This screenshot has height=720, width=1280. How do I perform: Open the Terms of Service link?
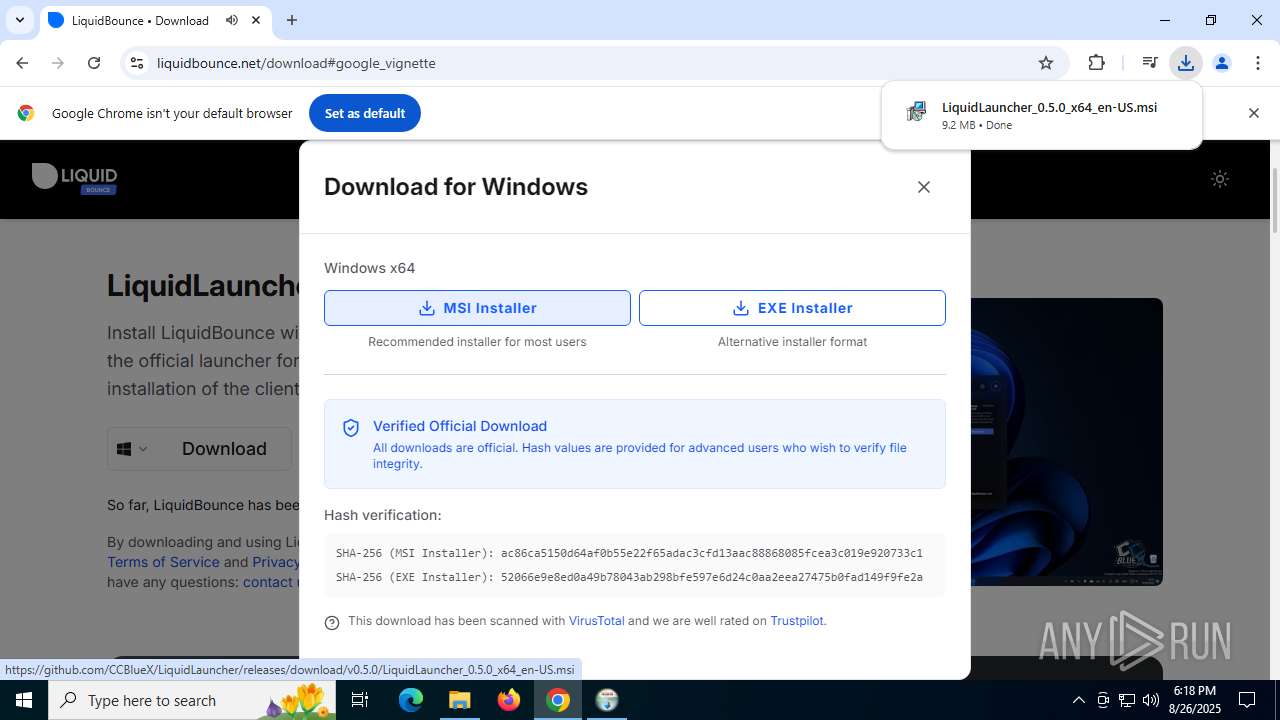[x=163, y=562]
